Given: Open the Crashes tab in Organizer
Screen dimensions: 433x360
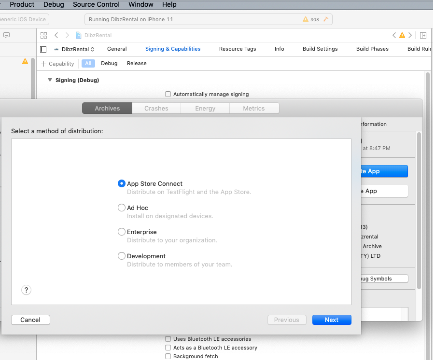Looking at the screenshot, I should (x=156, y=108).
